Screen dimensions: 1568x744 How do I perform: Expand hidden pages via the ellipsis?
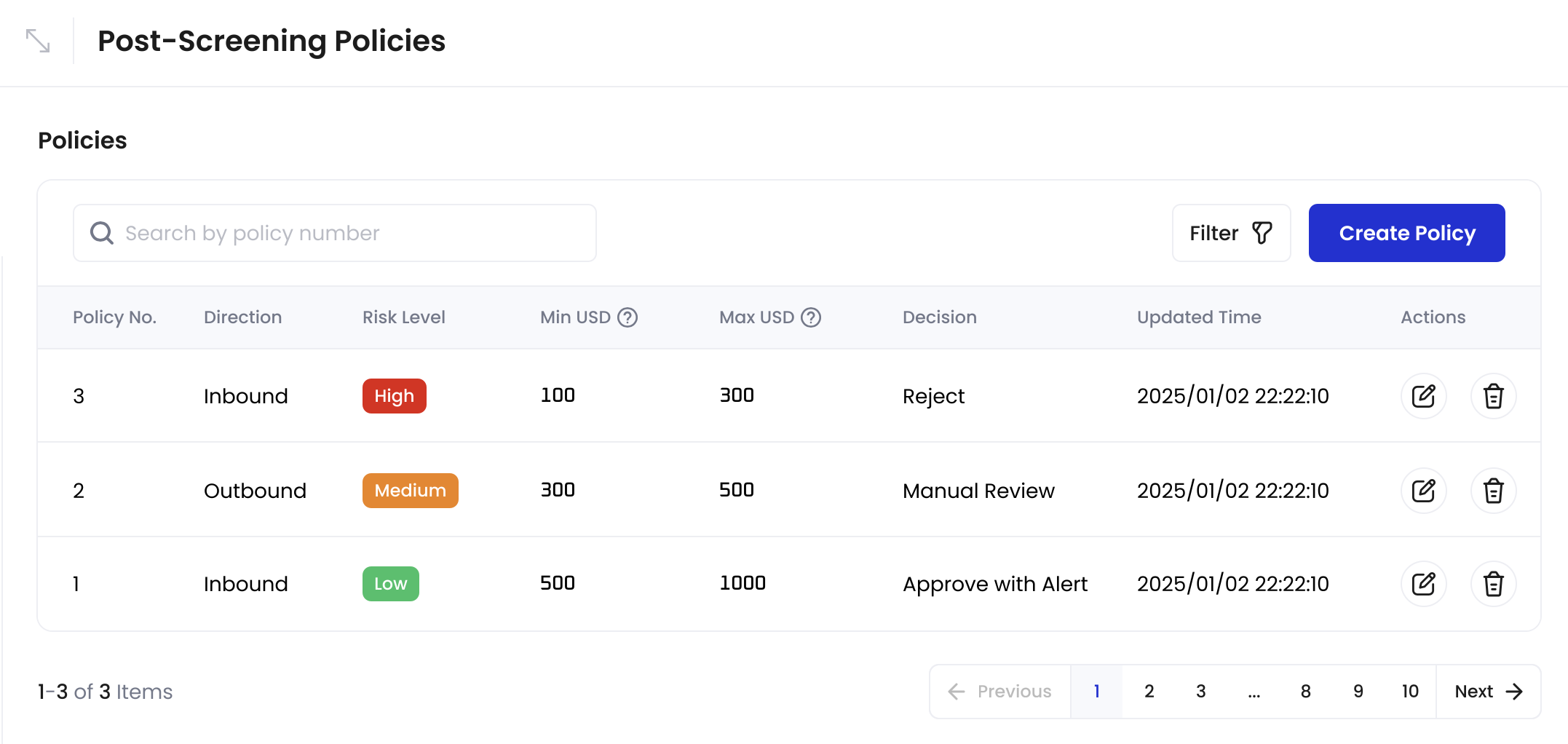click(x=1254, y=692)
